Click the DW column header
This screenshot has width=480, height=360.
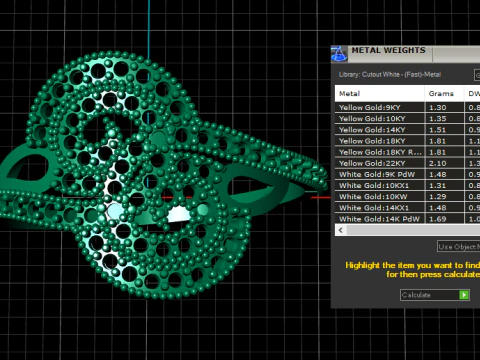[472, 94]
